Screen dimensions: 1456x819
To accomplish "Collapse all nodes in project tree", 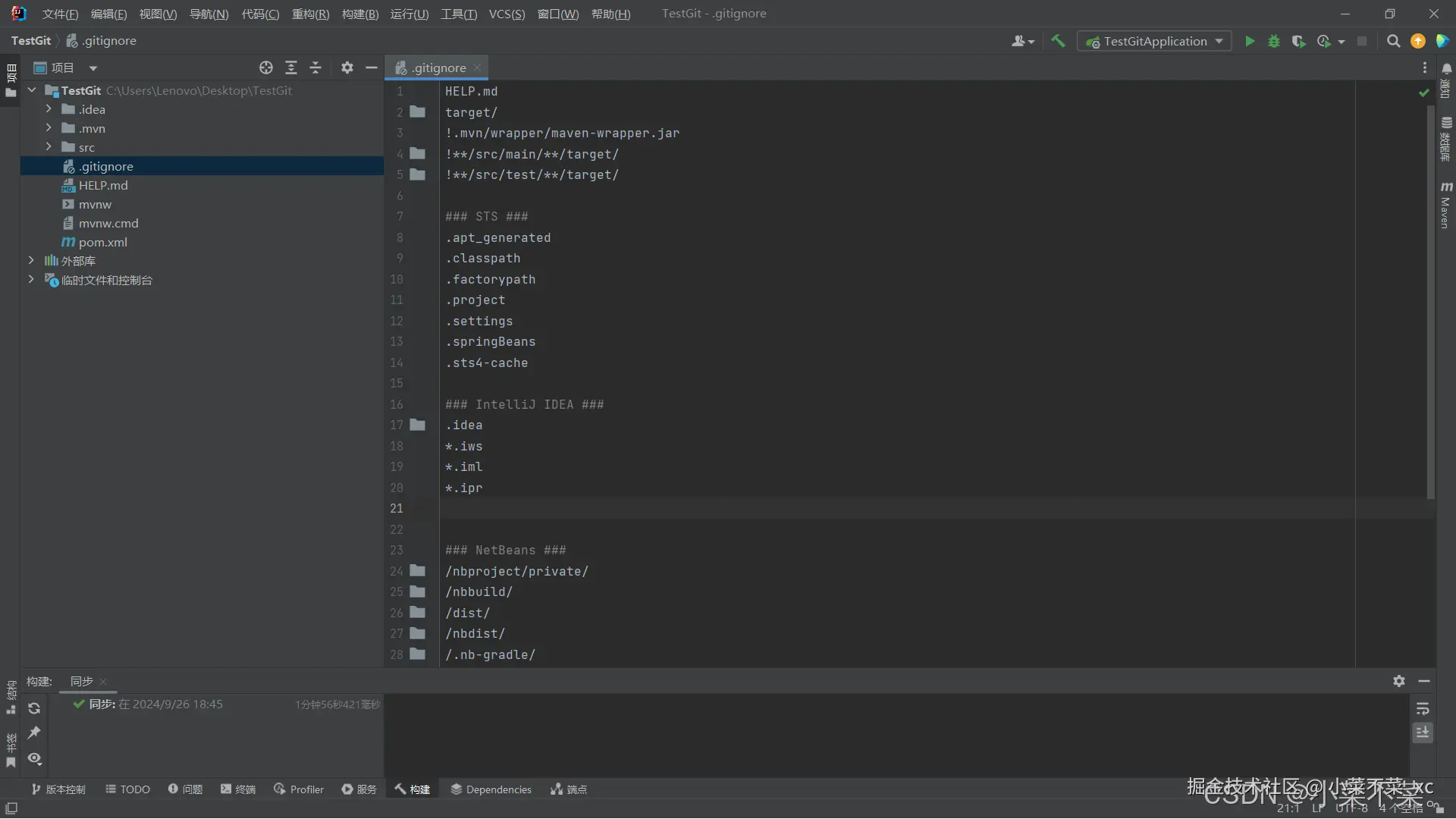I will tap(315, 68).
